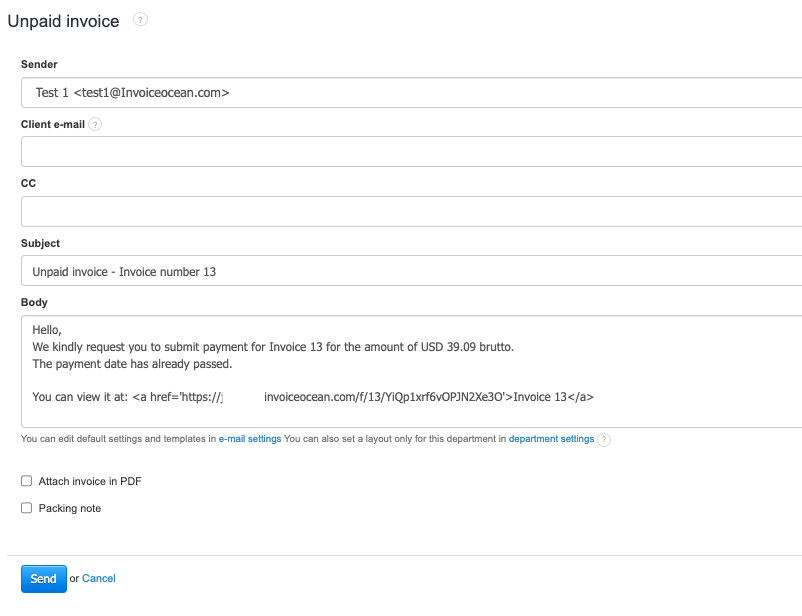802x616 pixels.
Task: Click the Sender label text
Action: pyautogui.click(x=39, y=65)
